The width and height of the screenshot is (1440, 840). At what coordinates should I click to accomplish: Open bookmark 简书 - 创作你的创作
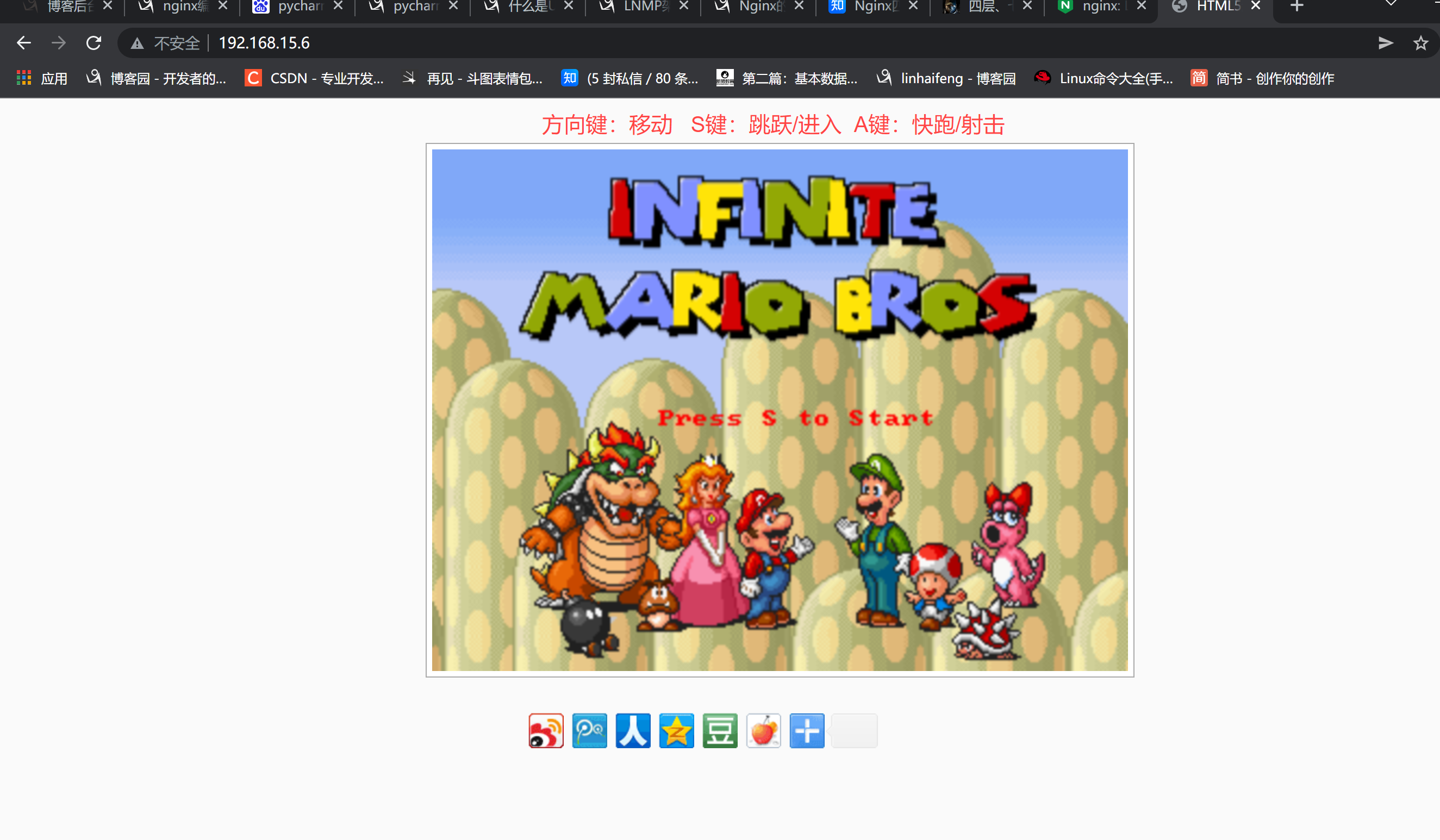coord(1262,78)
